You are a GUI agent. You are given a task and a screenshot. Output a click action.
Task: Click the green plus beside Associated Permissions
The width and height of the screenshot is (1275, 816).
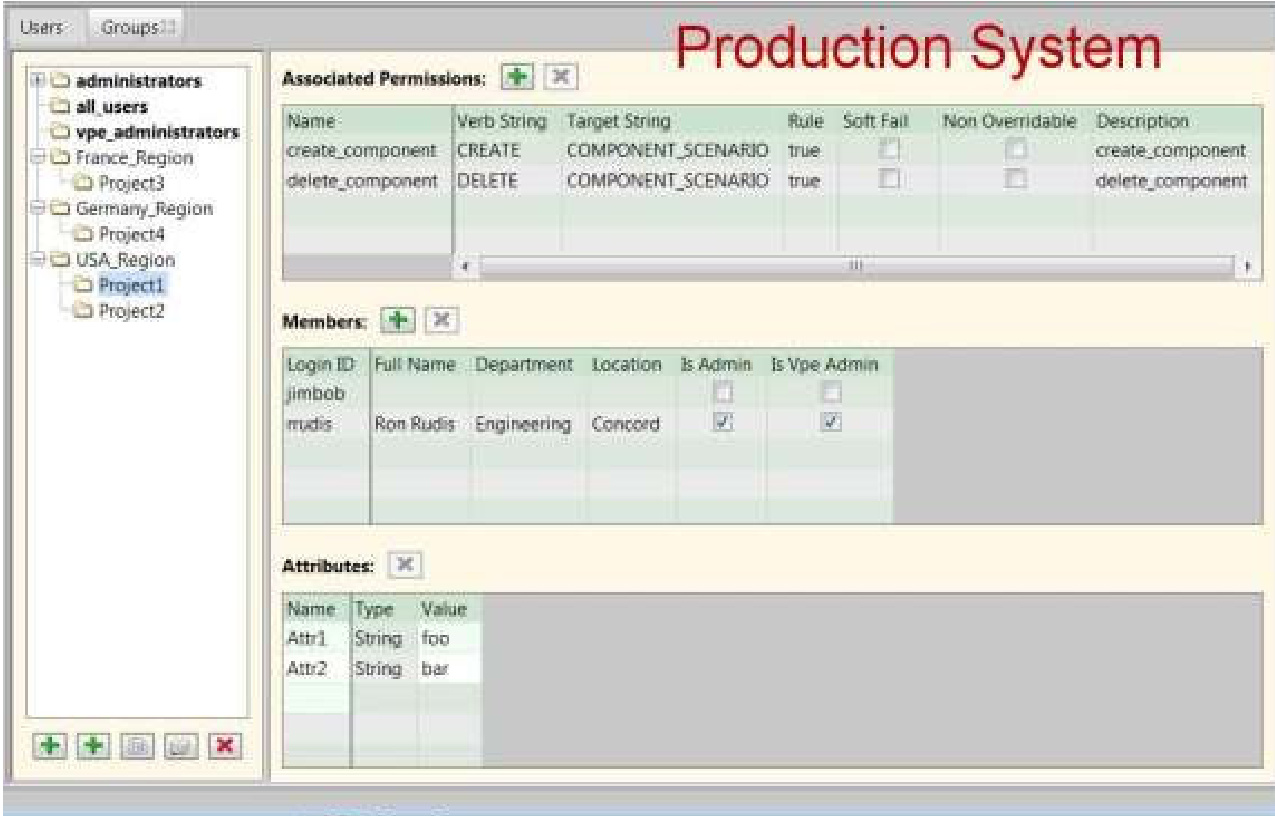click(x=517, y=77)
